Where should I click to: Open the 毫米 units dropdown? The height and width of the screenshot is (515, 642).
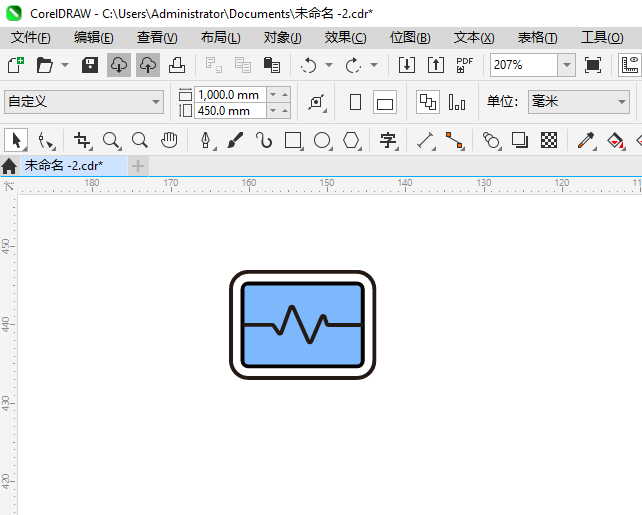pos(579,102)
